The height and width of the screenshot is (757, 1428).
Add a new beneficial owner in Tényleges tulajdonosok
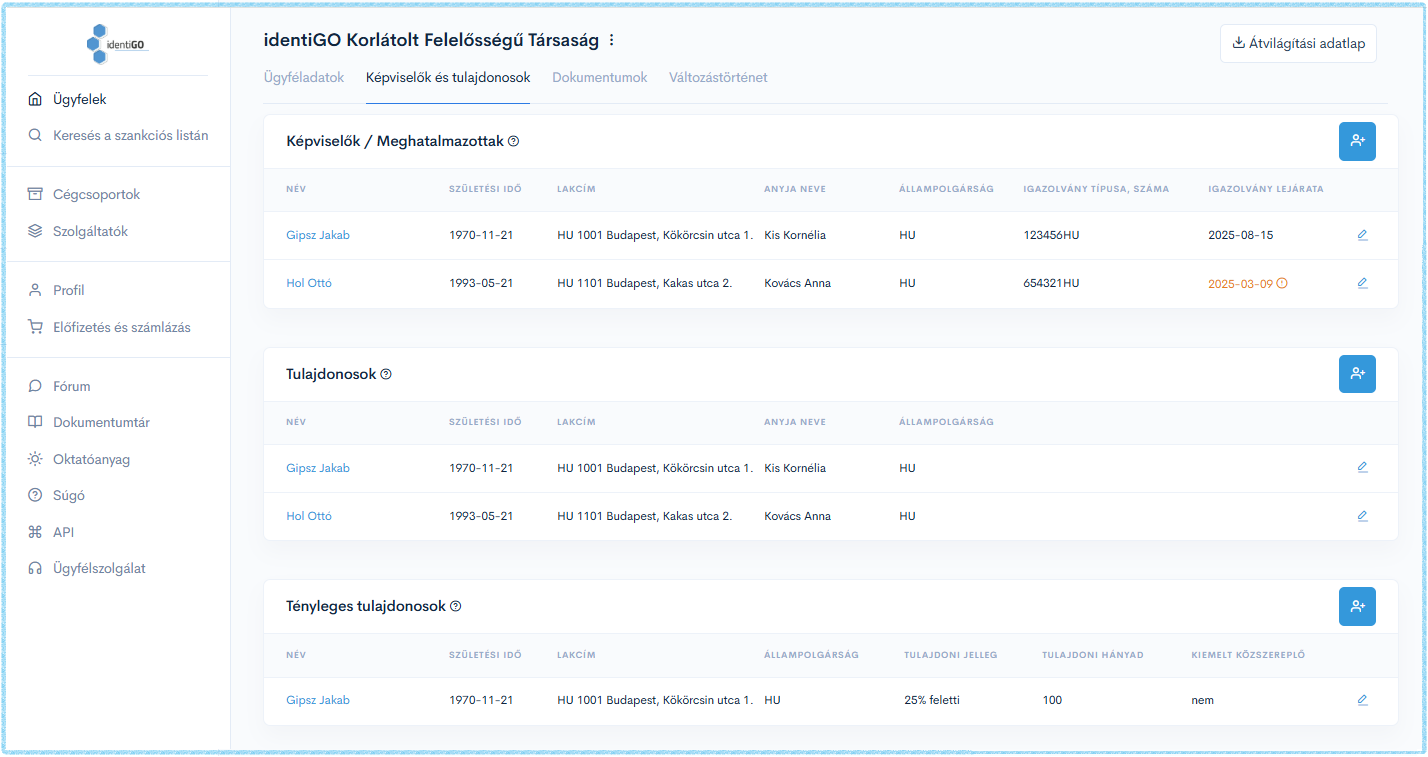pyautogui.click(x=1357, y=606)
